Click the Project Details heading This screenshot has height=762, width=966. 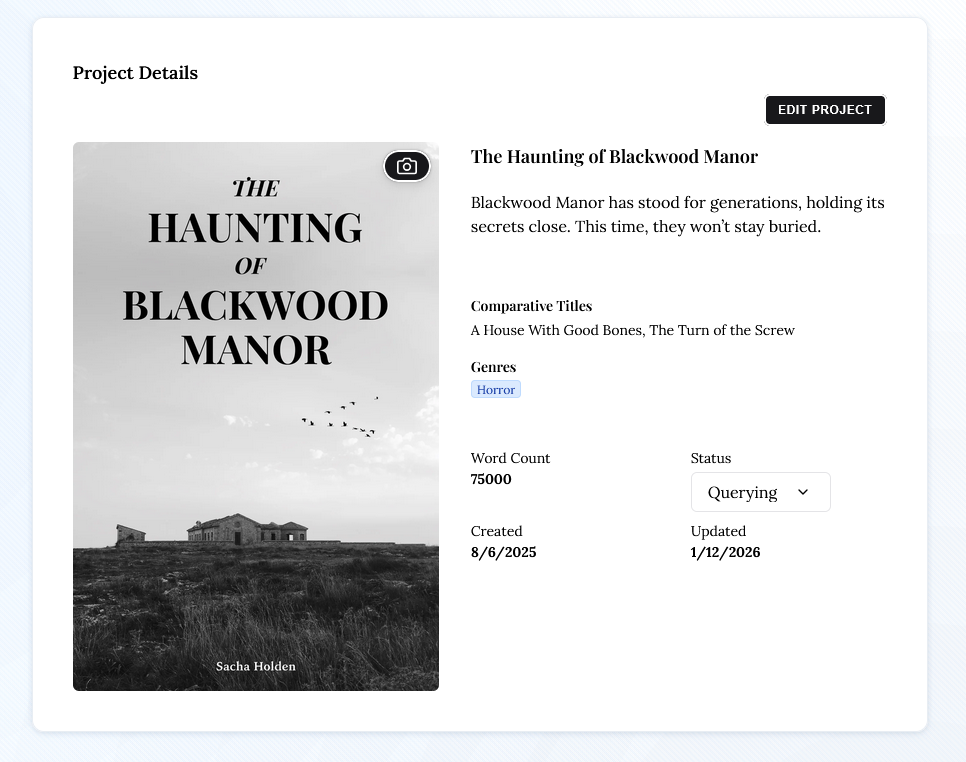coord(135,73)
